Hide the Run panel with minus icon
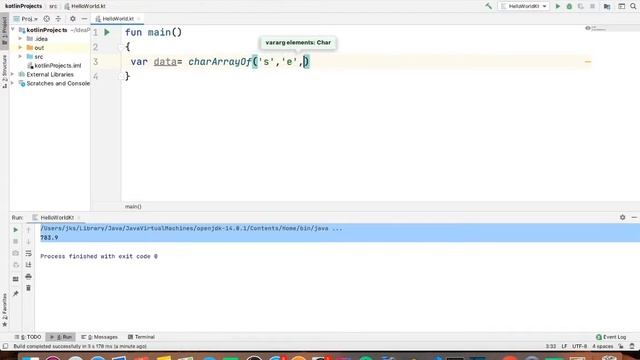 (x=634, y=218)
